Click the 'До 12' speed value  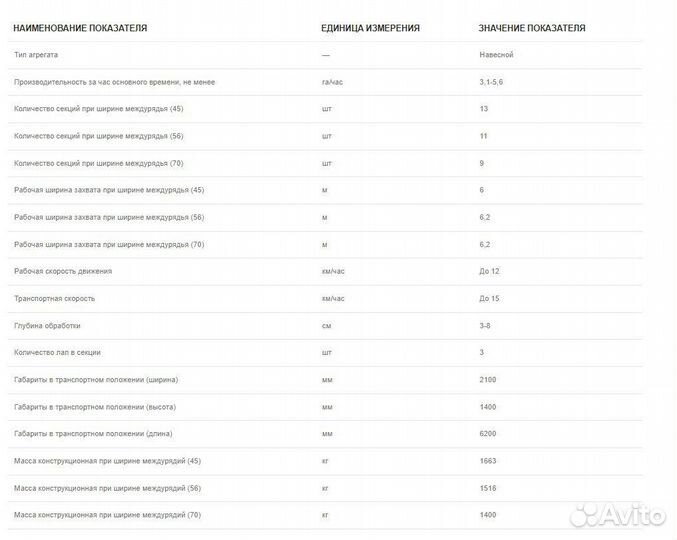tap(489, 271)
